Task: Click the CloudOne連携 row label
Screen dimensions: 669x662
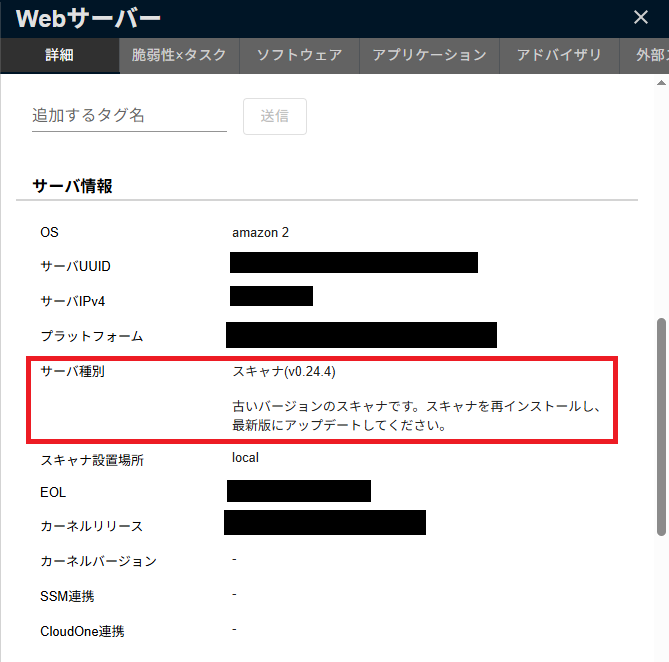Action: pos(82,632)
